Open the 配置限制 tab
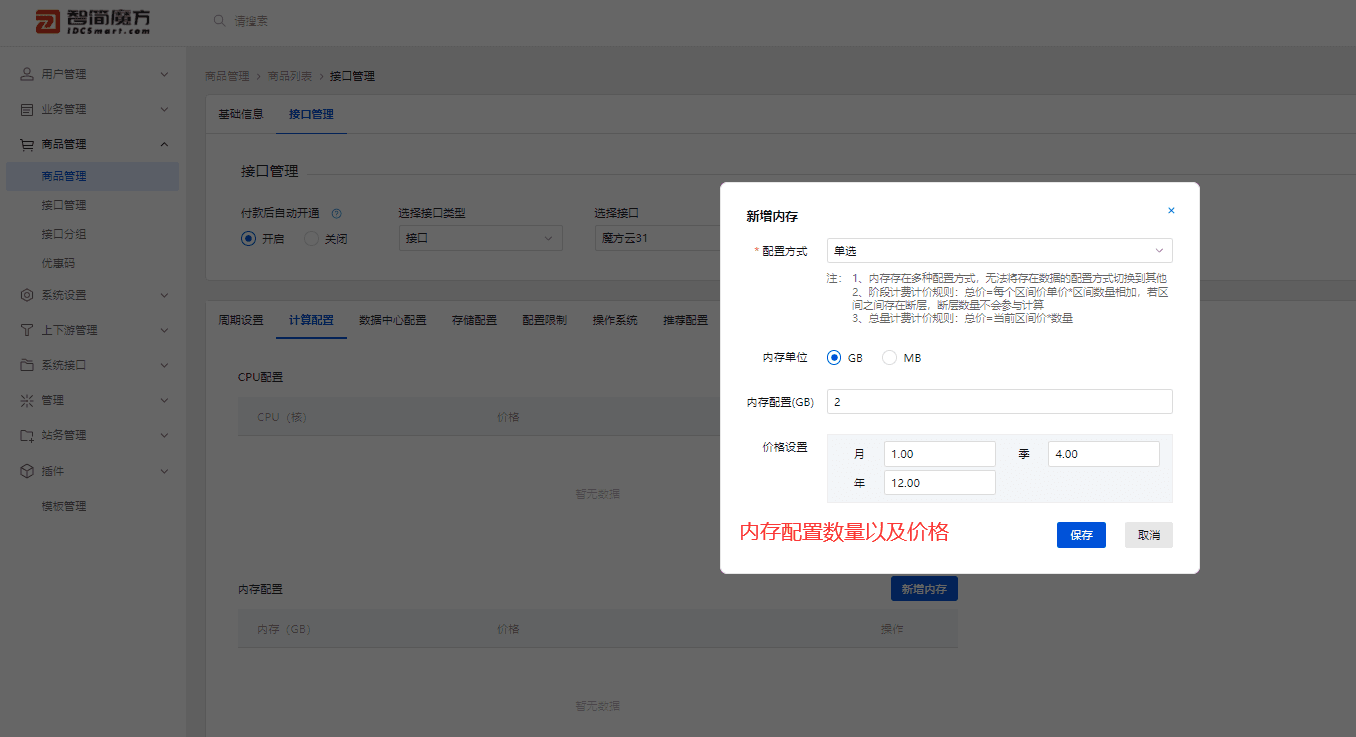This screenshot has height=737, width=1356. (545, 320)
